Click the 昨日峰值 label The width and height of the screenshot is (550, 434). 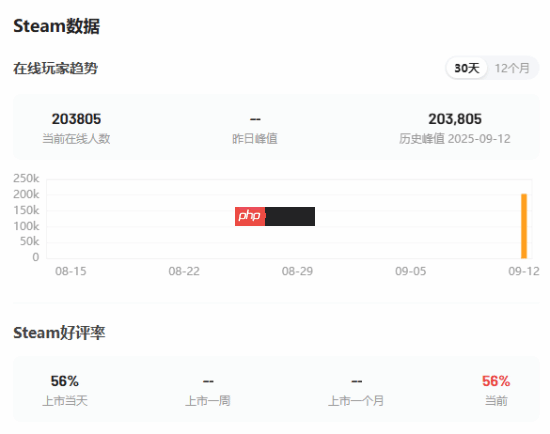(x=255, y=139)
